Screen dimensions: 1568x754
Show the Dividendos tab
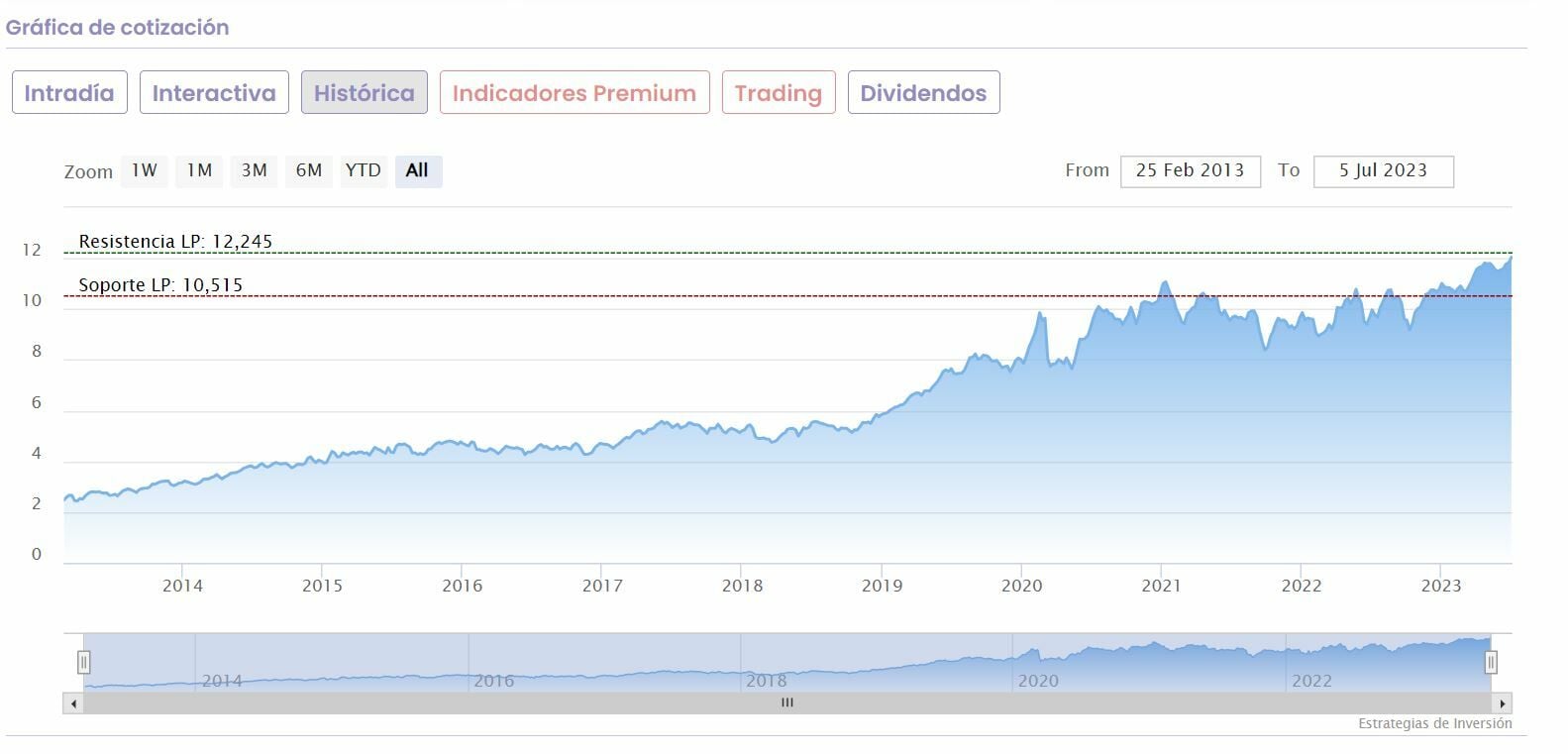pos(923,93)
